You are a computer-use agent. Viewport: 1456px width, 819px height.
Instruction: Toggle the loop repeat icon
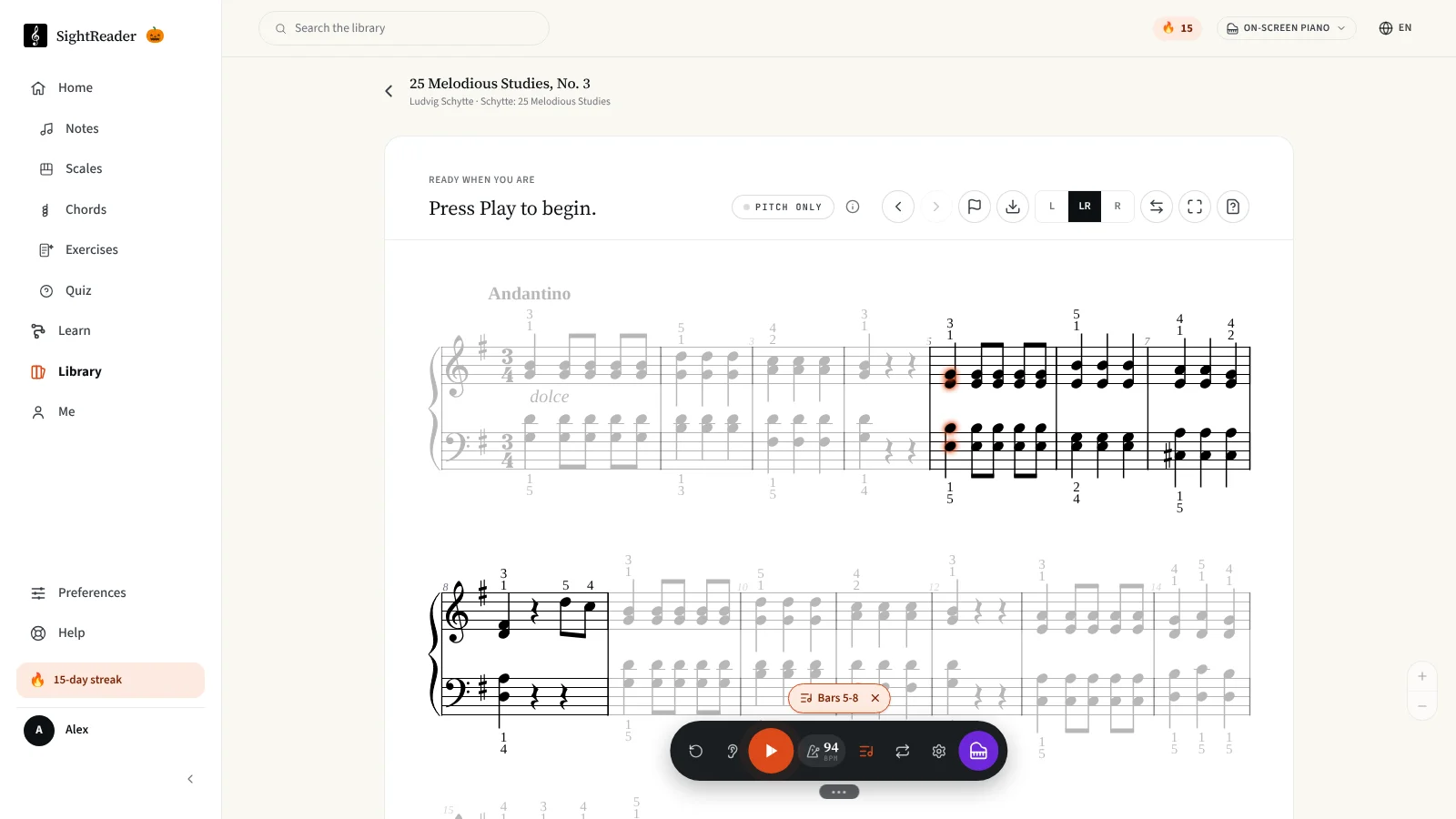pyautogui.click(x=903, y=751)
